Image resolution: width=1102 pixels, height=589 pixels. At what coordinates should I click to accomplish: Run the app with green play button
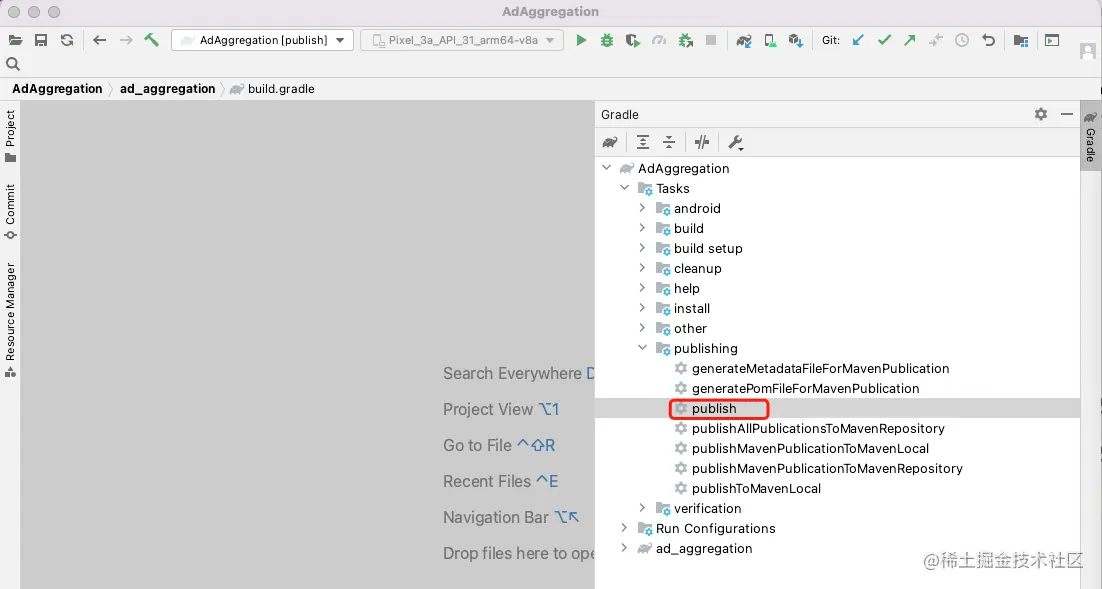click(x=581, y=40)
